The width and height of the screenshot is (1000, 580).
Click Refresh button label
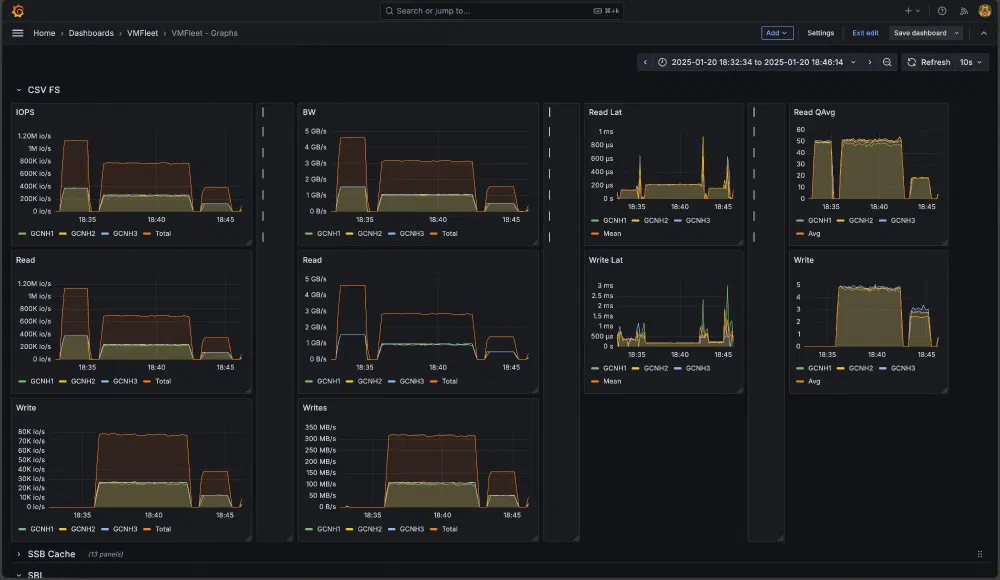[936, 63]
